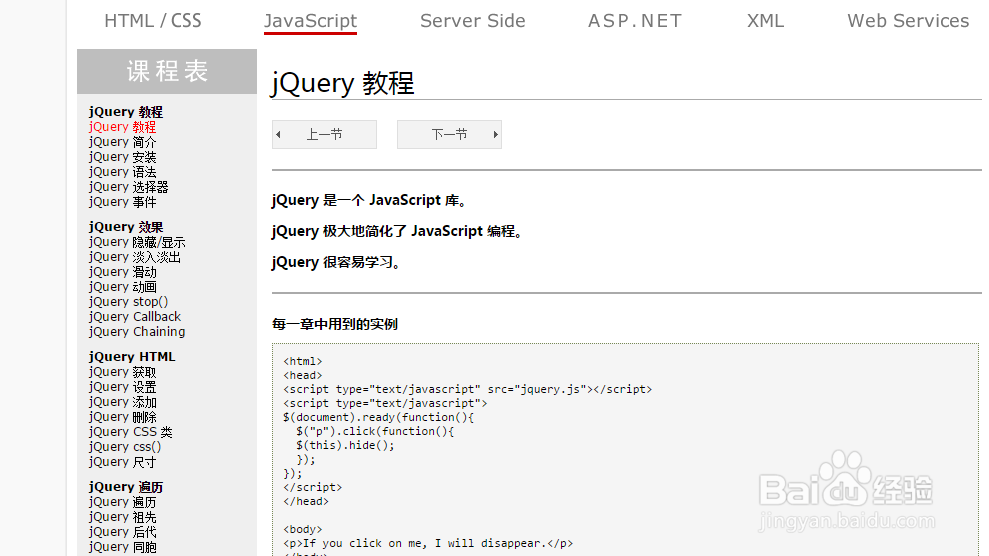Click text jQuery 是一个 JavaScript 库。
This screenshot has width=989, height=556.
[370, 200]
